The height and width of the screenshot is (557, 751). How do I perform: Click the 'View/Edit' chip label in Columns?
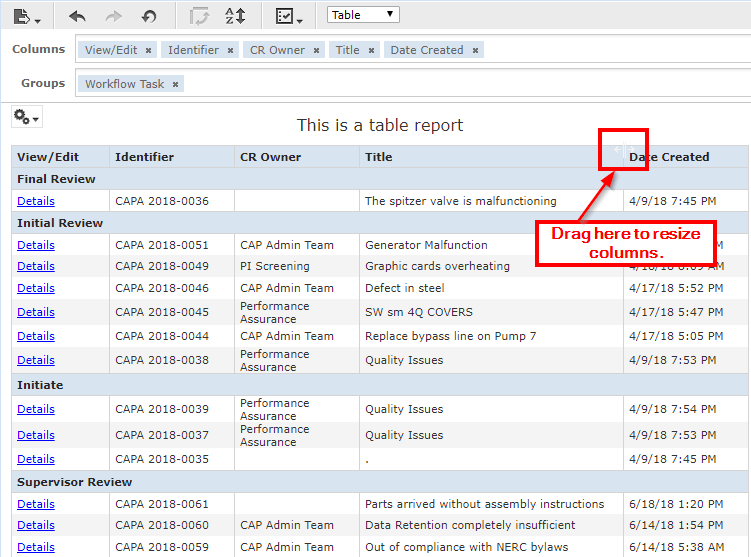tap(111, 50)
